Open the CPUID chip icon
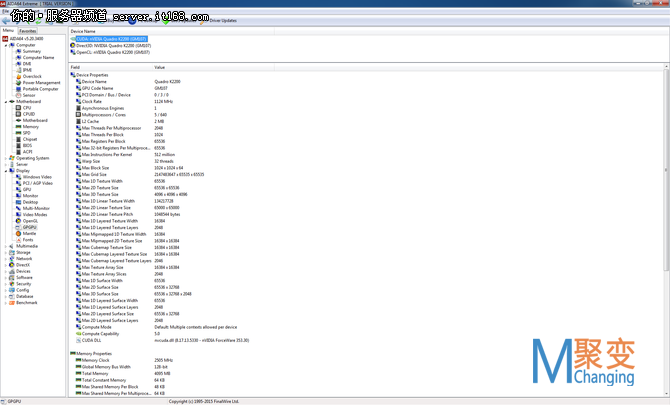670x405 pixels. (x=18, y=114)
